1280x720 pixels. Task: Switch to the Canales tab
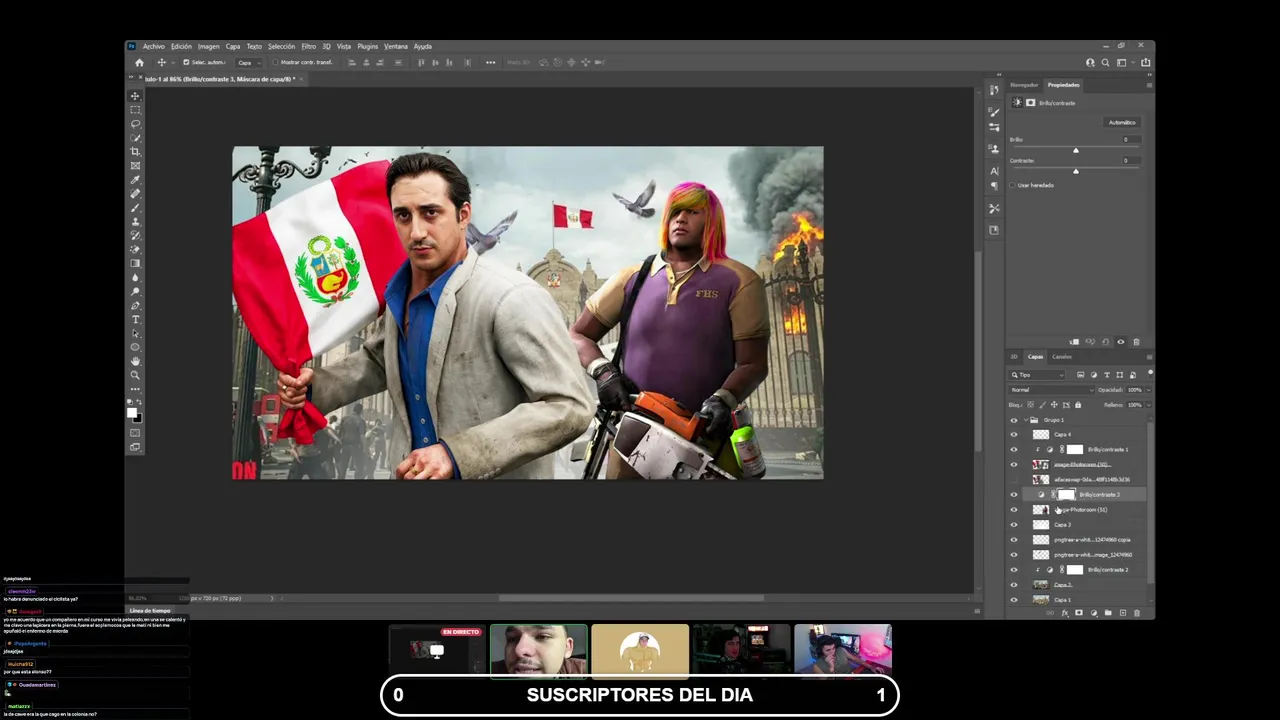click(1062, 356)
